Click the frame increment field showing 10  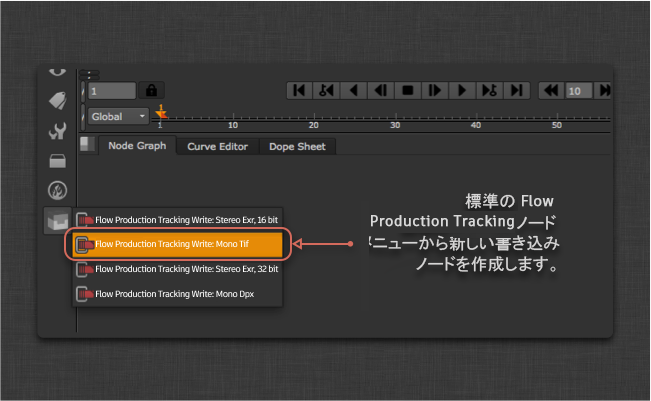click(579, 91)
